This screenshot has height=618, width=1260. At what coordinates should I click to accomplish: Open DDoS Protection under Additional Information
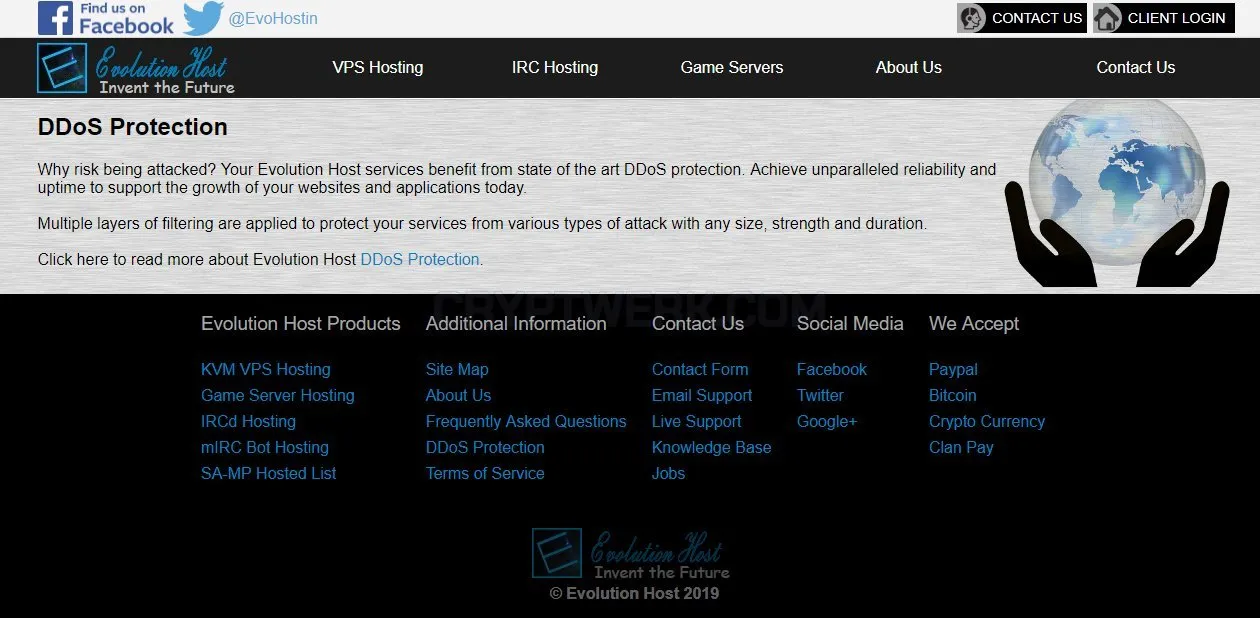[x=485, y=447]
